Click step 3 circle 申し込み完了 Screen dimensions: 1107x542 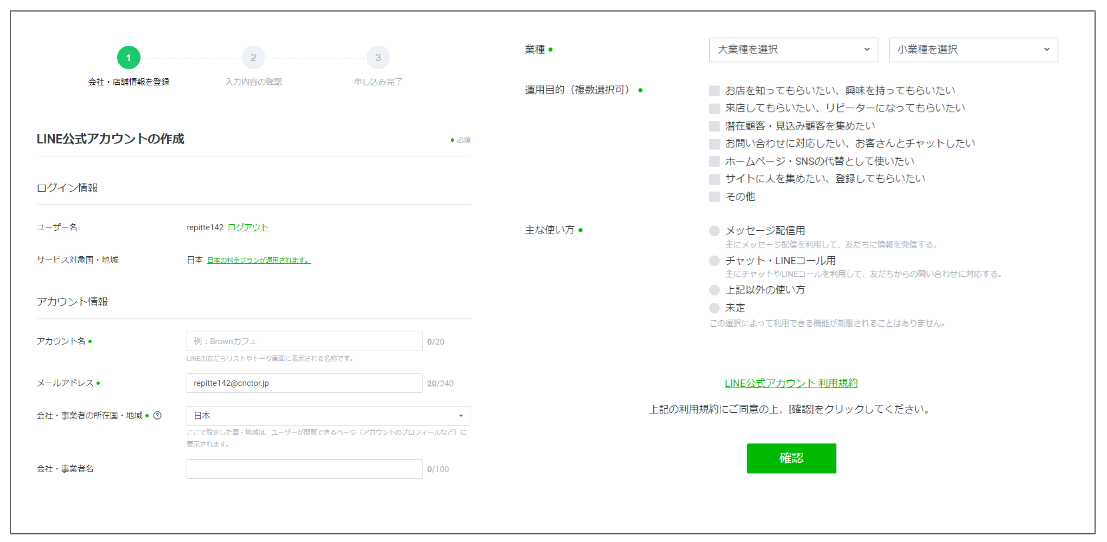(x=378, y=57)
